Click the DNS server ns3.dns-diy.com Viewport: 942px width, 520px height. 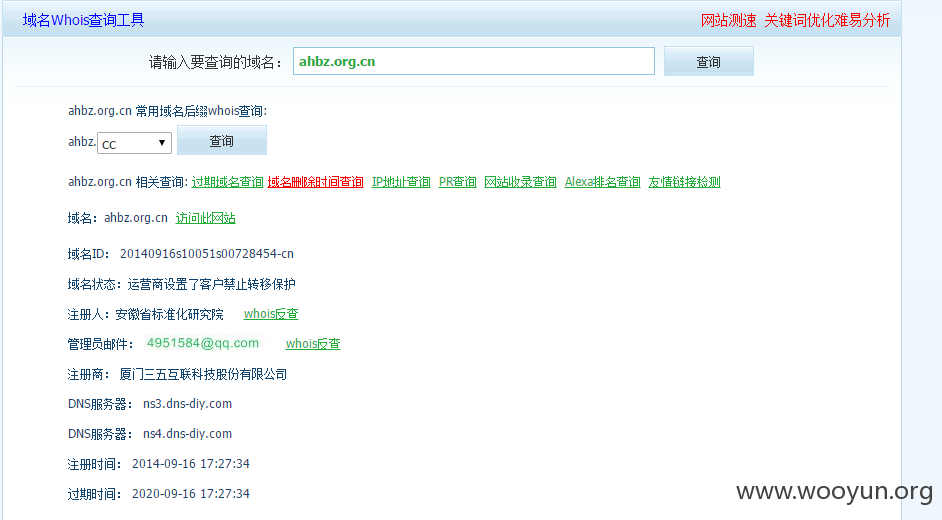pyautogui.click(x=187, y=404)
